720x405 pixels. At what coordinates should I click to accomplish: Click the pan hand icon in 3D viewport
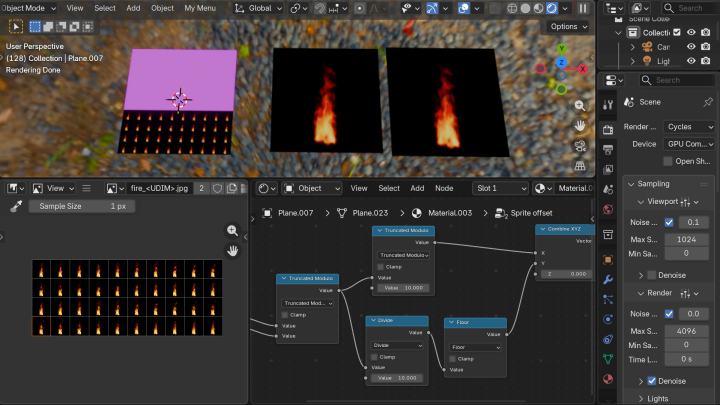click(x=580, y=125)
